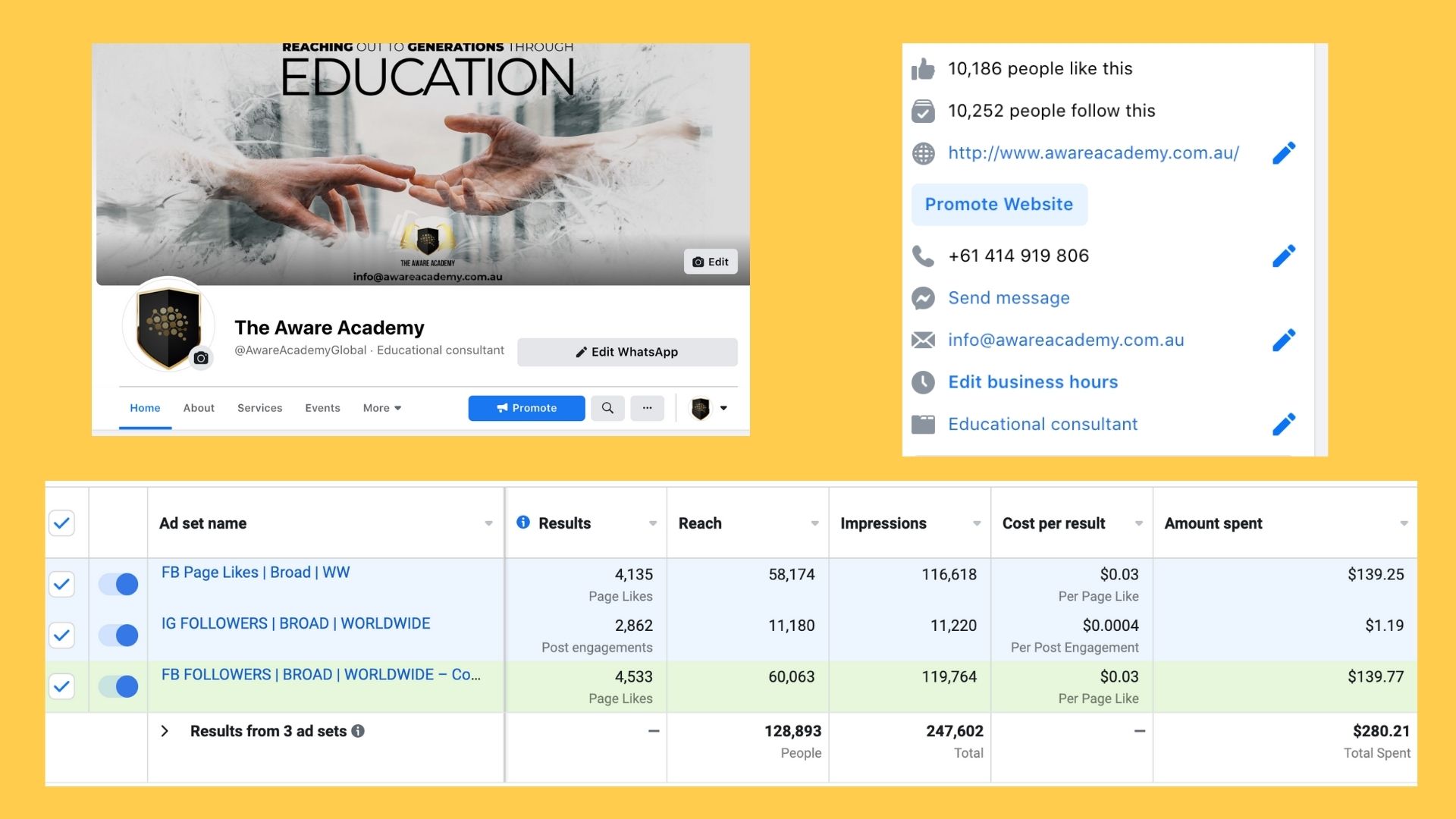This screenshot has height=819, width=1456.
Task: Click the Edit cover photo button
Action: [711, 262]
